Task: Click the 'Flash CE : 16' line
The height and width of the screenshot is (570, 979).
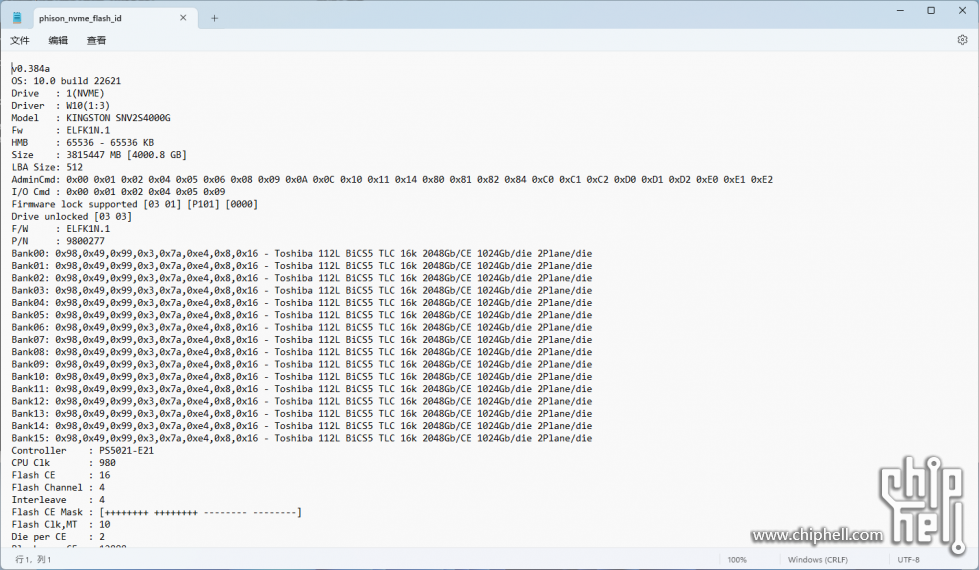Action: coord(61,475)
